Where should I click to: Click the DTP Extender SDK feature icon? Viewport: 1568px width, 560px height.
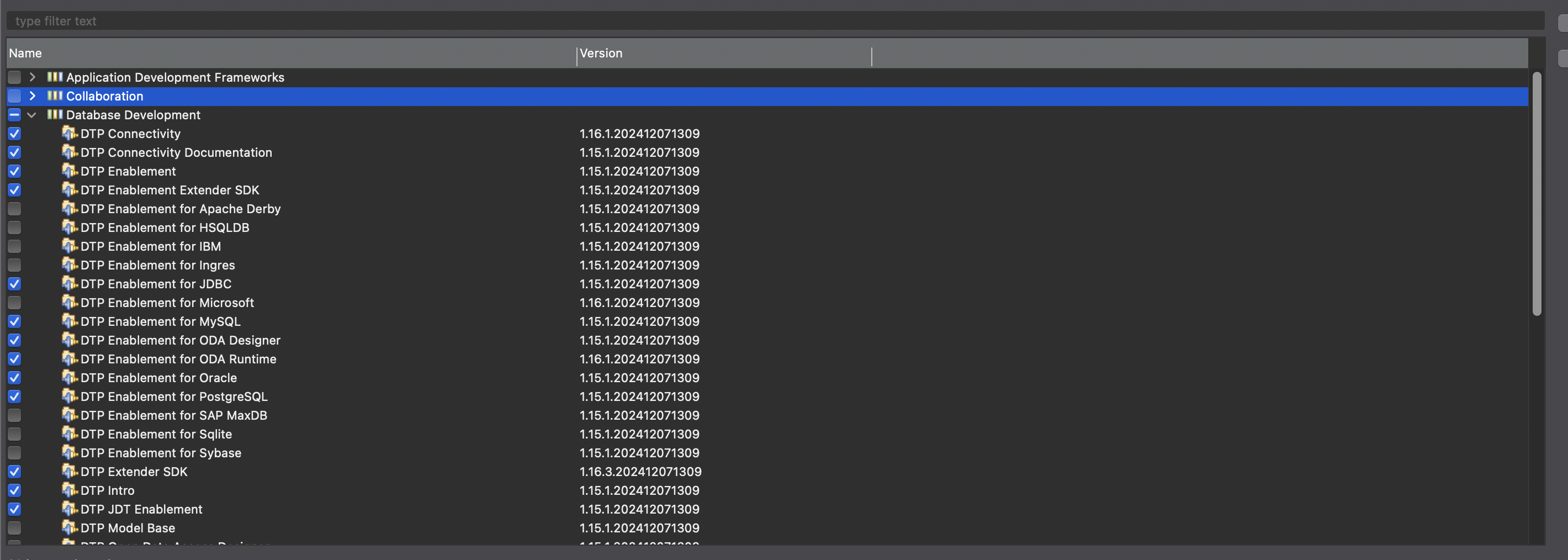(70, 472)
